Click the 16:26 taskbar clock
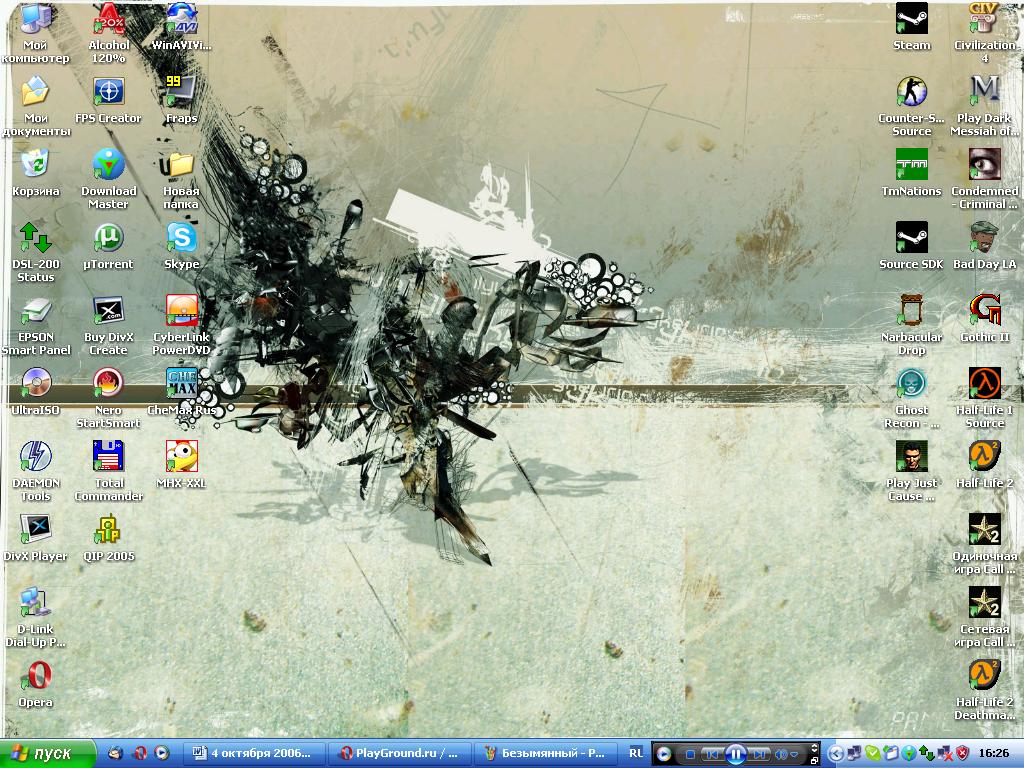The width and height of the screenshot is (1024, 768). pos(993,754)
